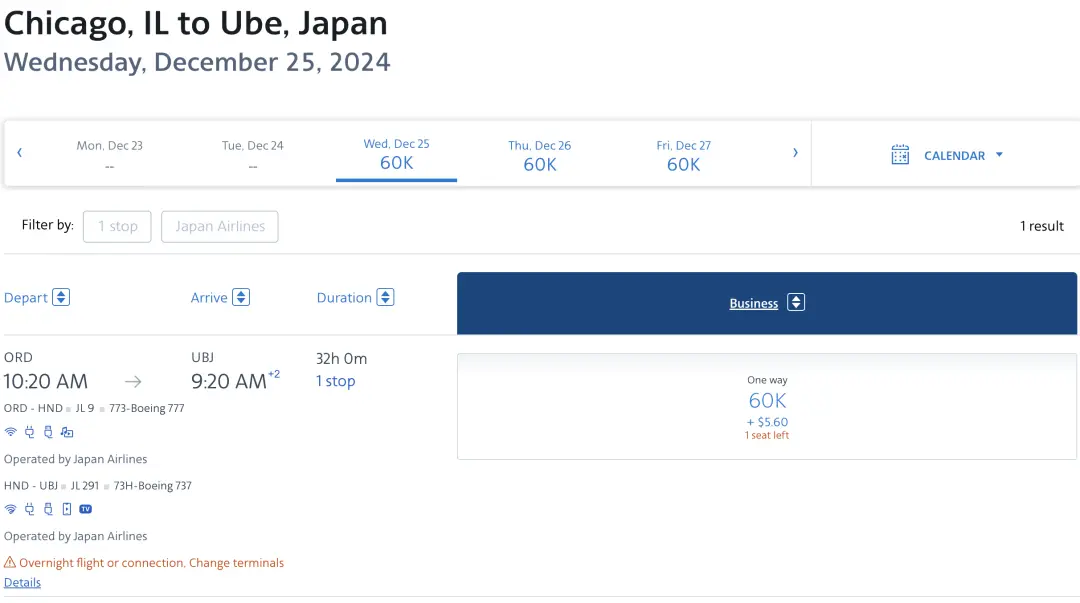Viewport: 1080px width, 603px height.
Task: Open the CALENDAR dropdown arrow
Action: tap(999, 155)
